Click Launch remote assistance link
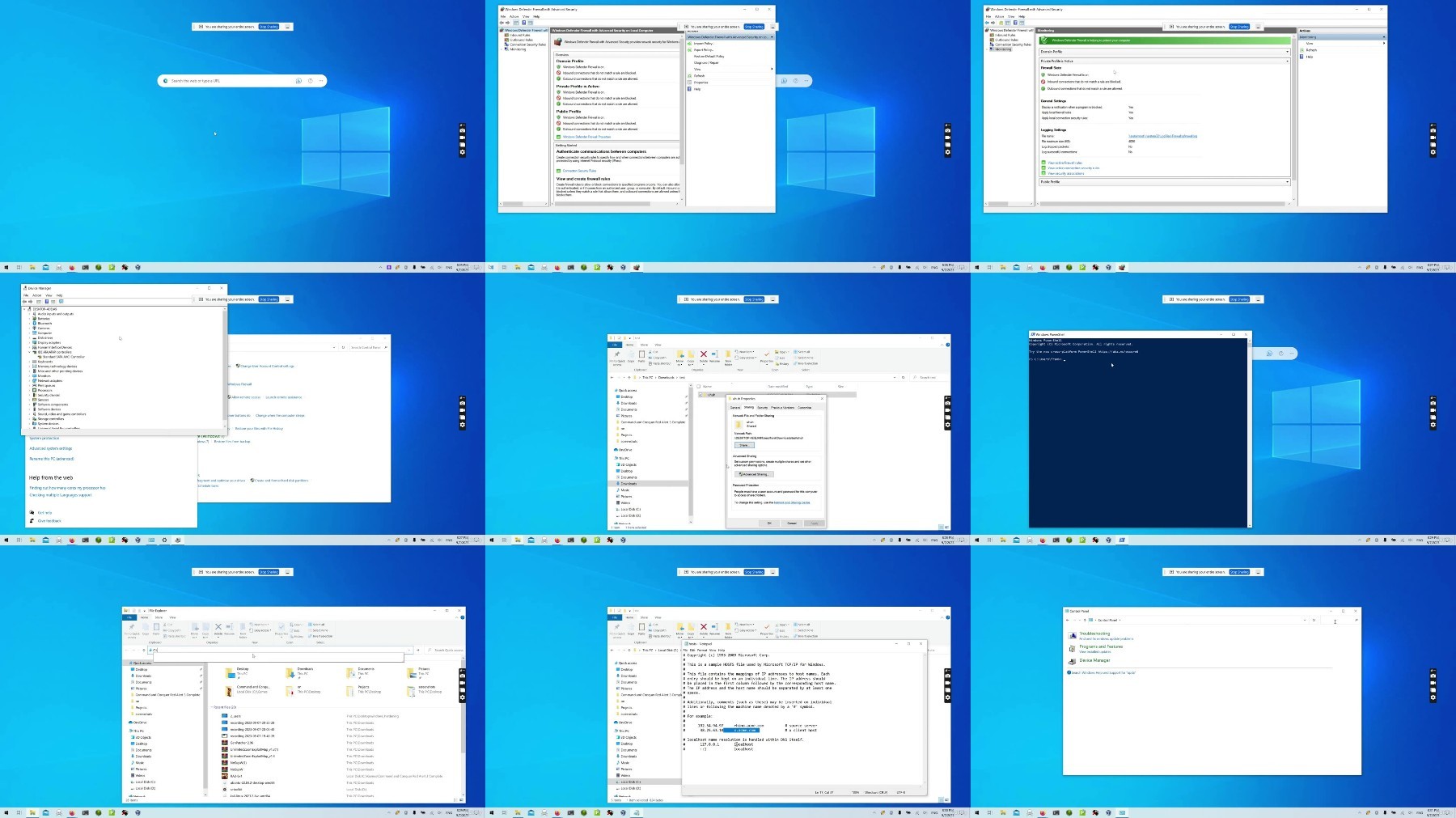 click(x=283, y=397)
